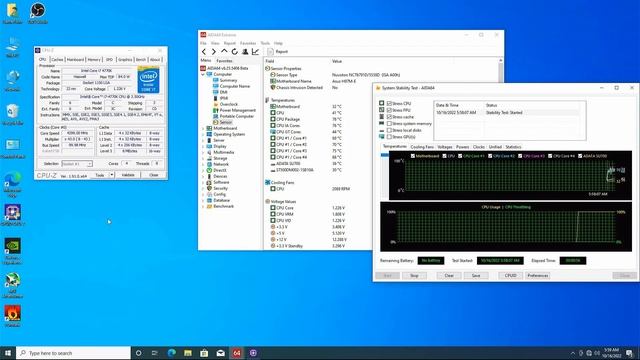Open the user icon in AIDA64 toolbar
This screenshot has height=360, width=640.
[245, 52]
